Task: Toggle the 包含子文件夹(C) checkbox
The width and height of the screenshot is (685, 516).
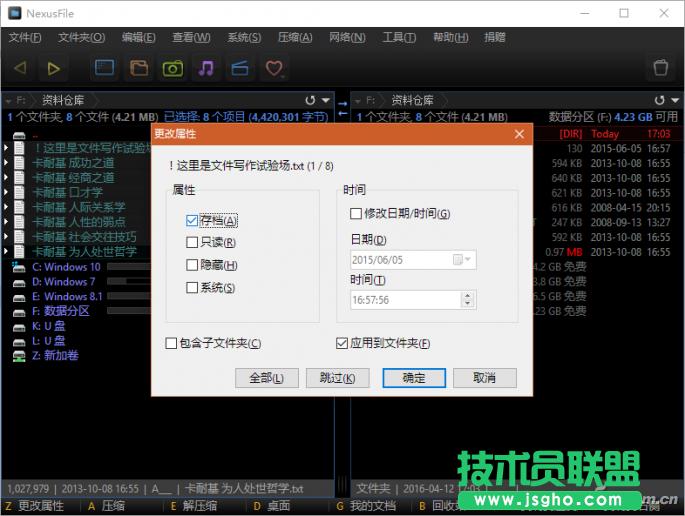Action: (x=172, y=343)
